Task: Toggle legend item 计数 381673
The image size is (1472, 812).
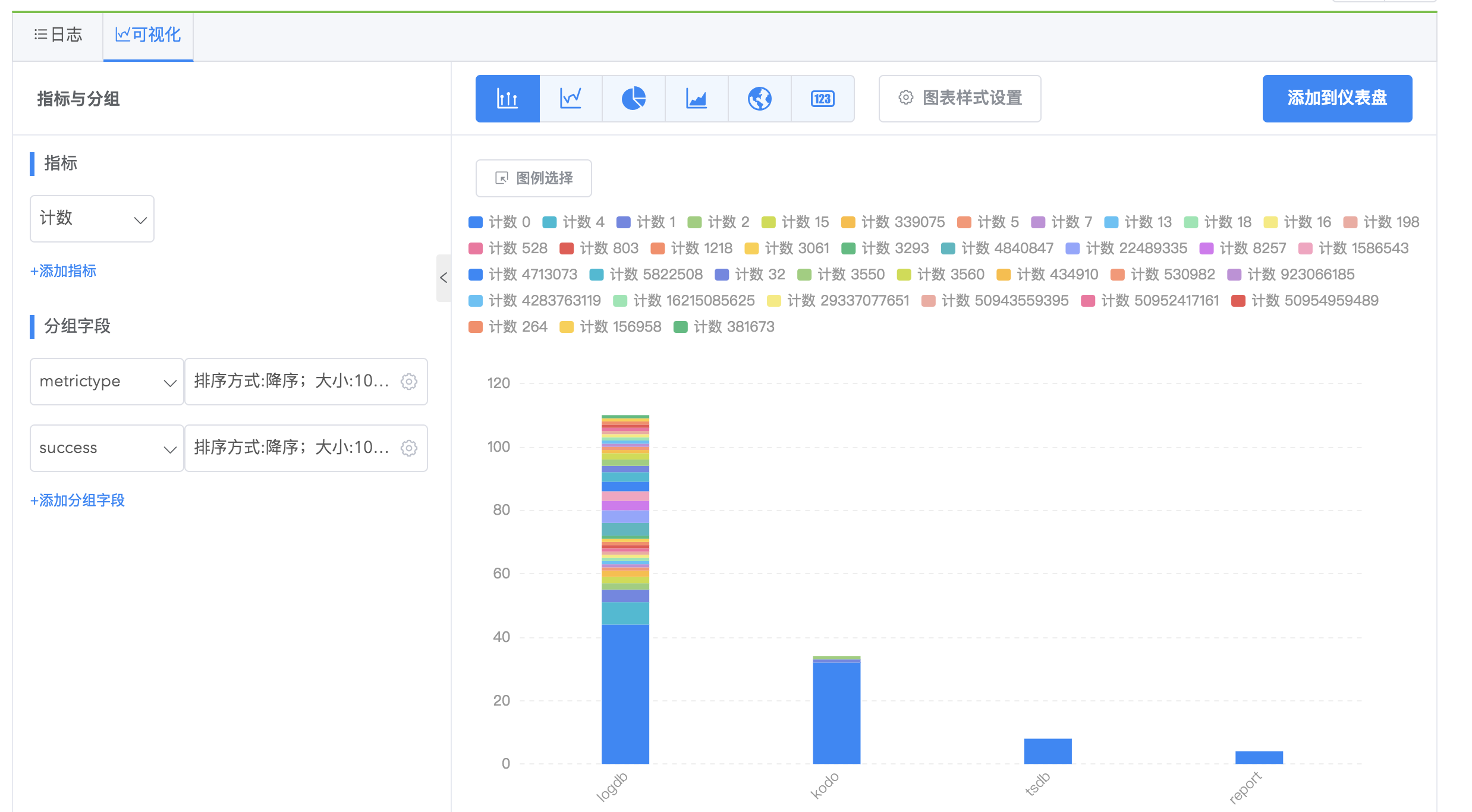Action: (x=724, y=327)
